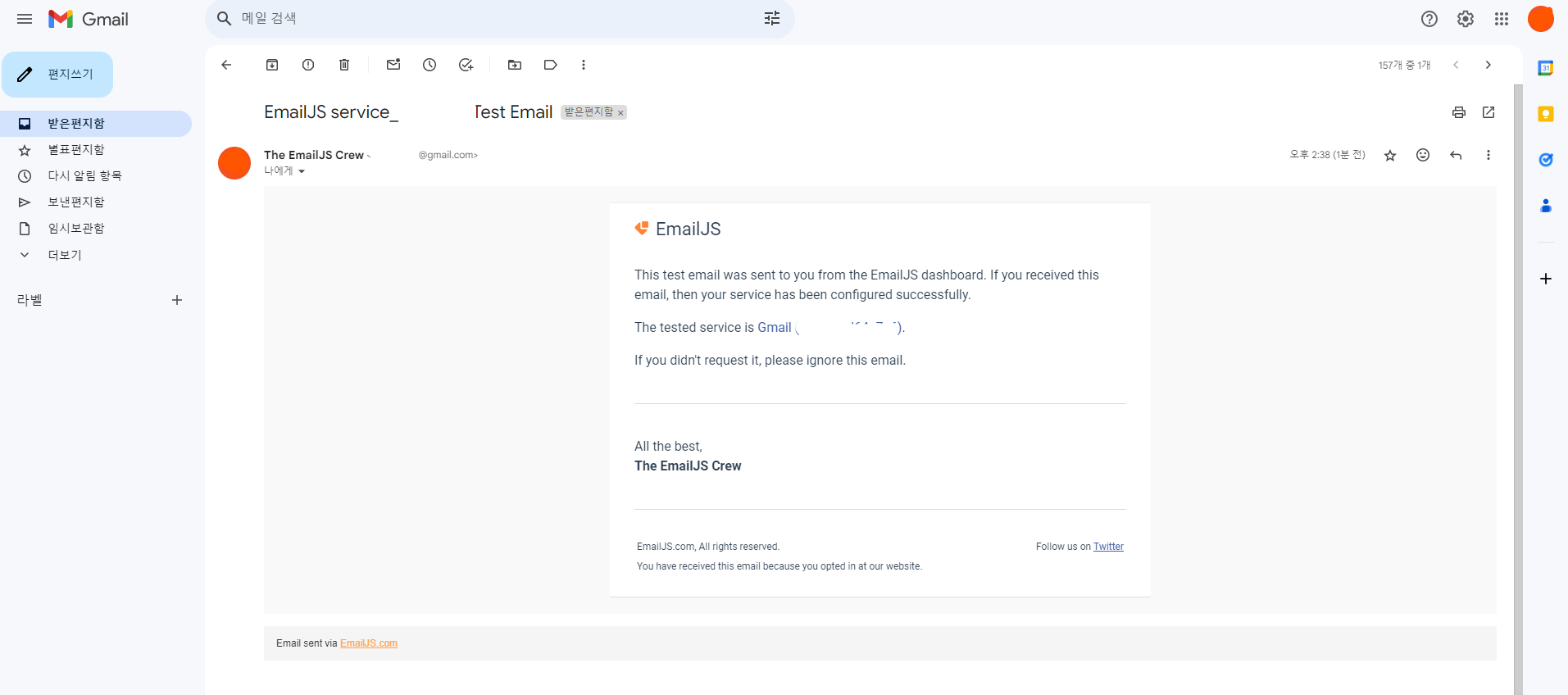The image size is (1568, 695).
Task: Show search options filter icon
Action: click(x=772, y=19)
